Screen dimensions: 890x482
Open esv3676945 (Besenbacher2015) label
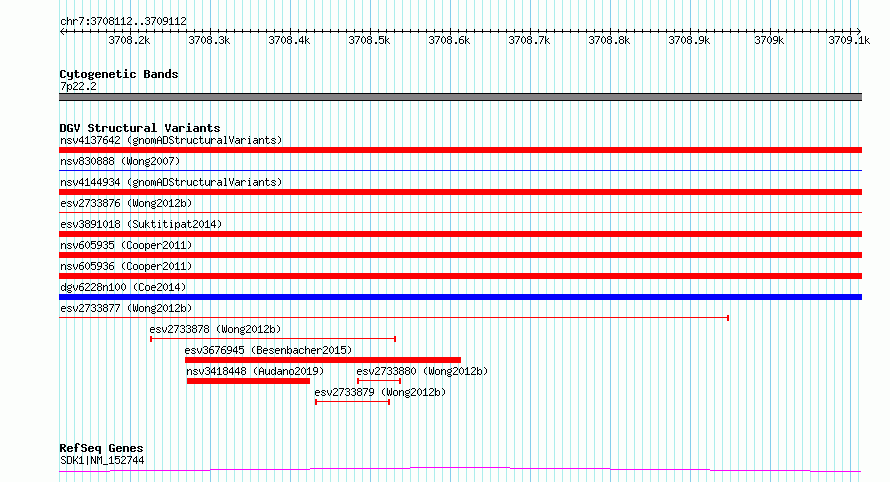tap(268, 350)
